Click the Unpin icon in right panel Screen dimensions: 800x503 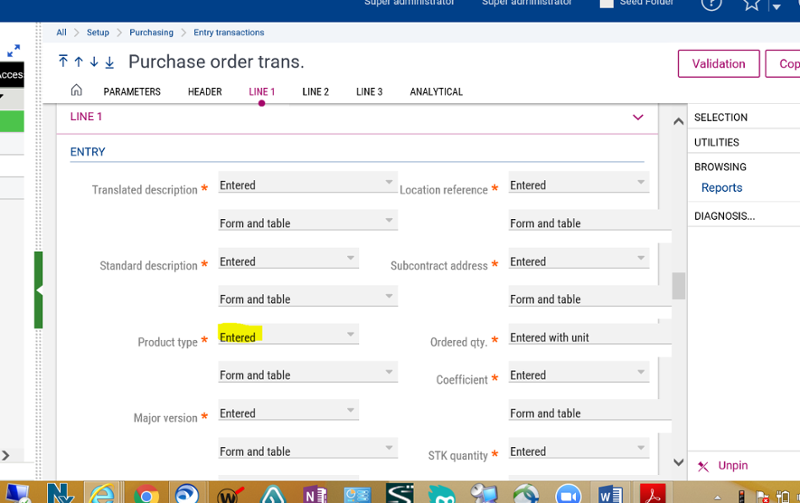[x=704, y=466]
